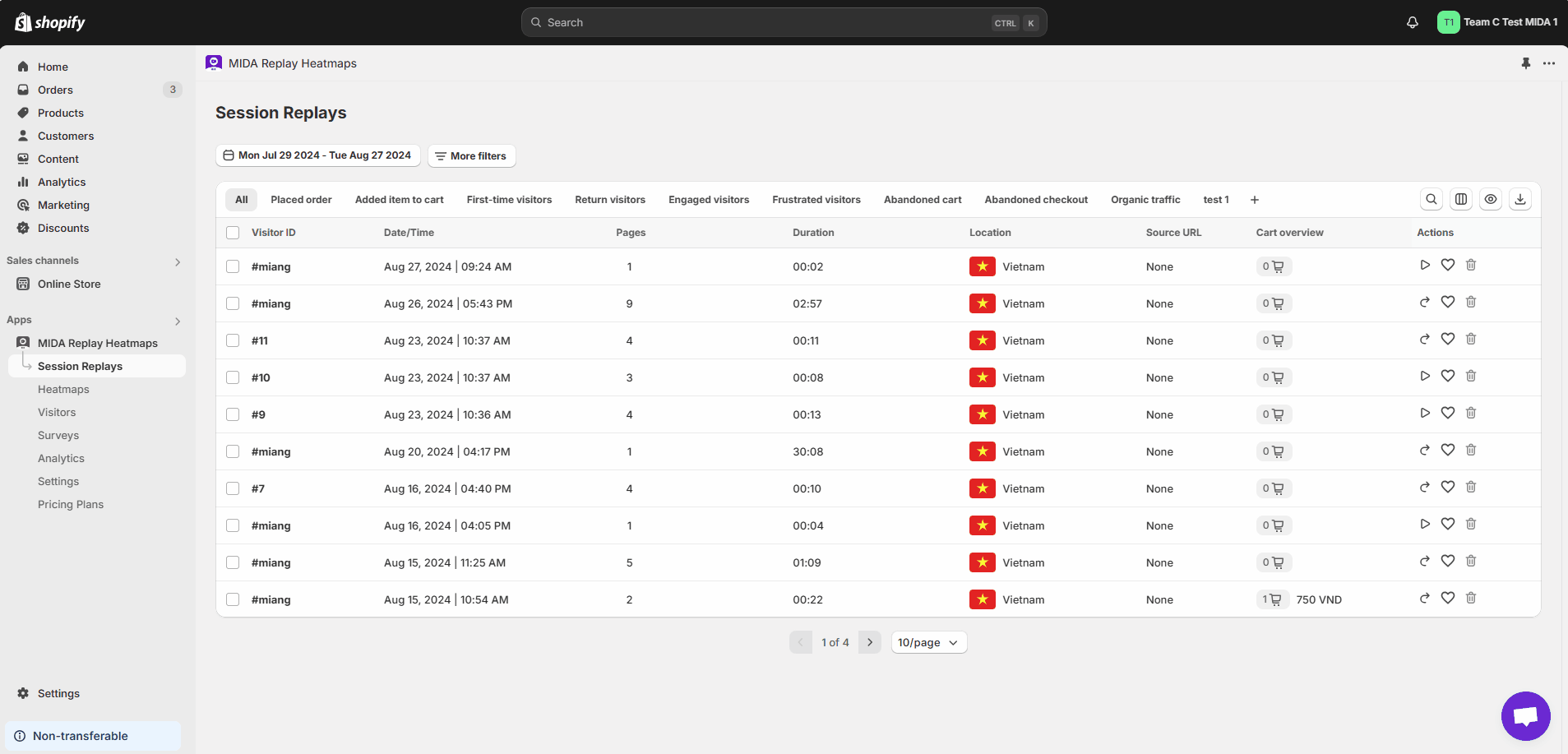Open the date range picker button

(x=317, y=155)
